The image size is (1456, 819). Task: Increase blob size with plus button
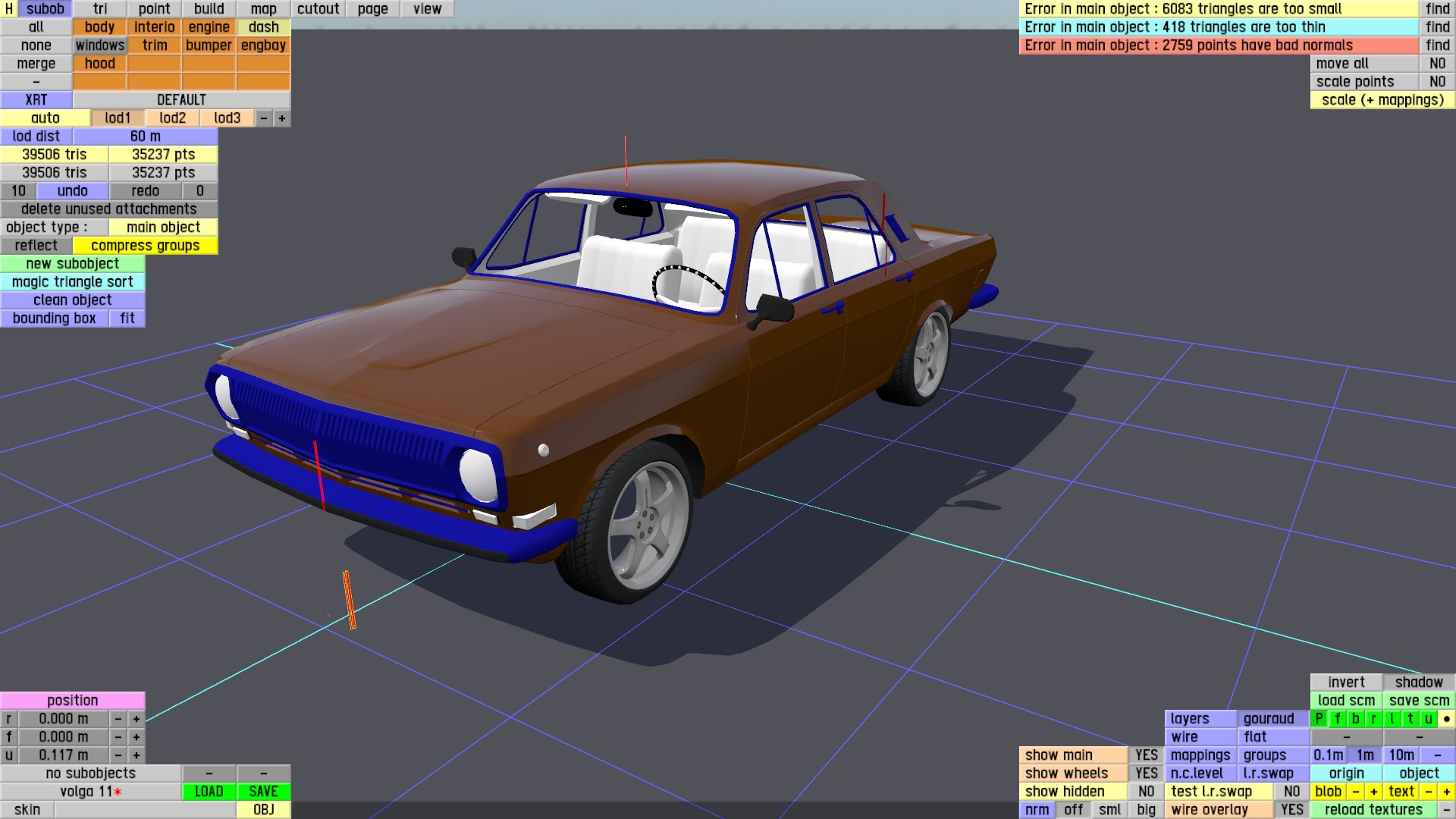(1373, 792)
